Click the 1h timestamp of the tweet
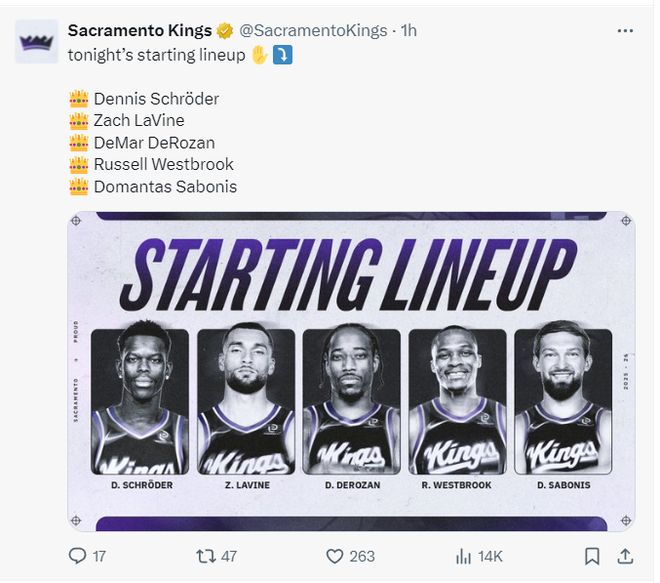 click(408, 31)
